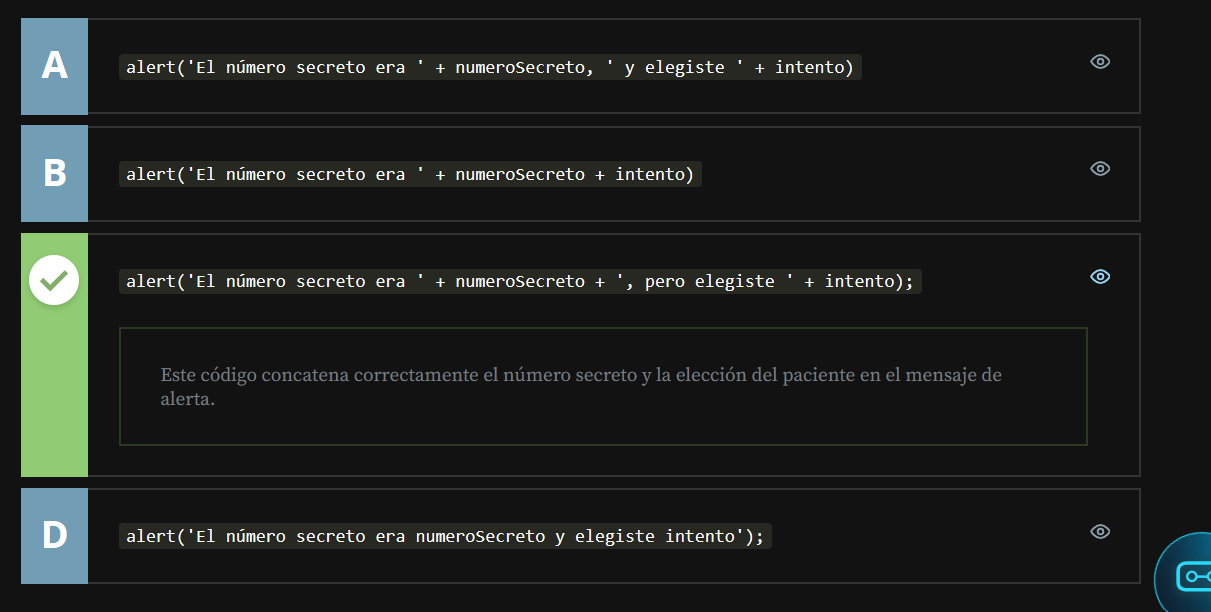
Task: Select answer letter D
Action: [x=54, y=535]
